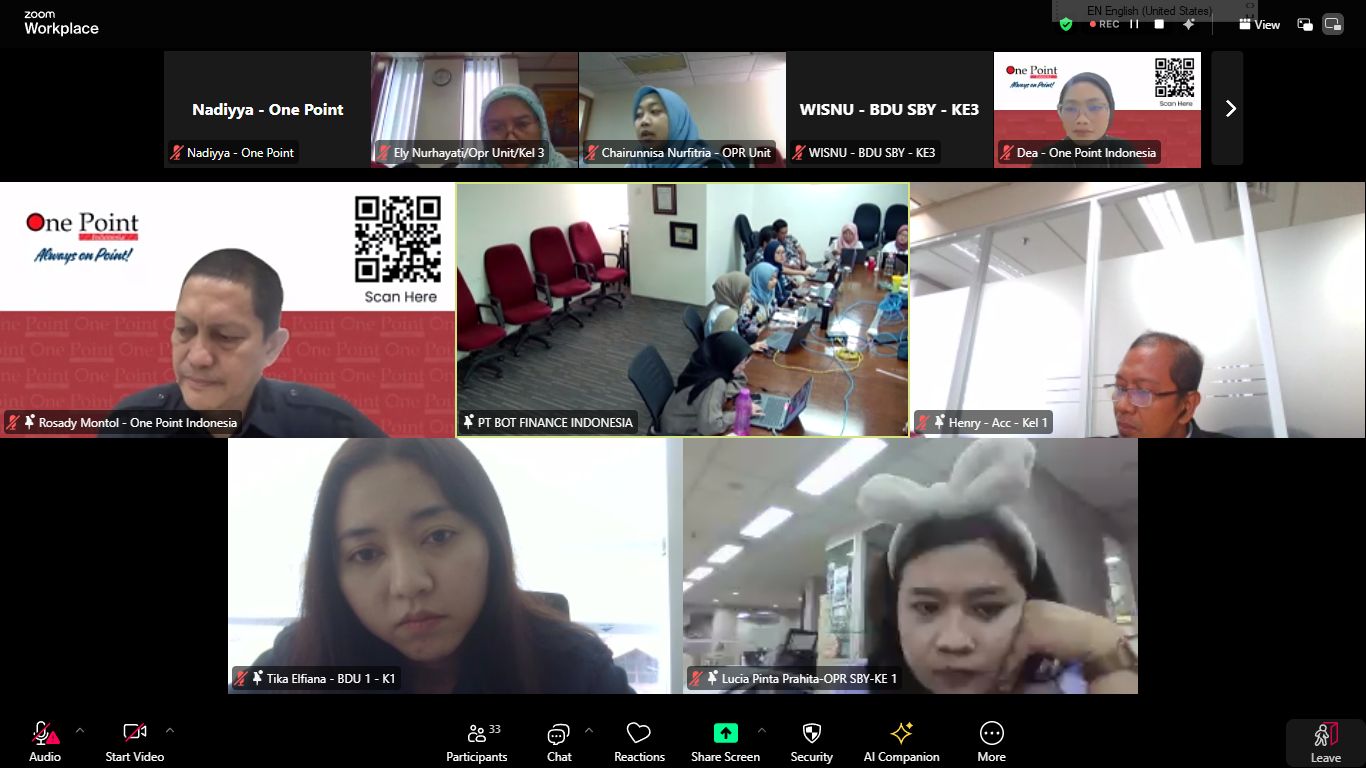Show next participants with right arrow
Image resolution: width=1366 pixels, height=768 pixels.
tap(1230, 108)
